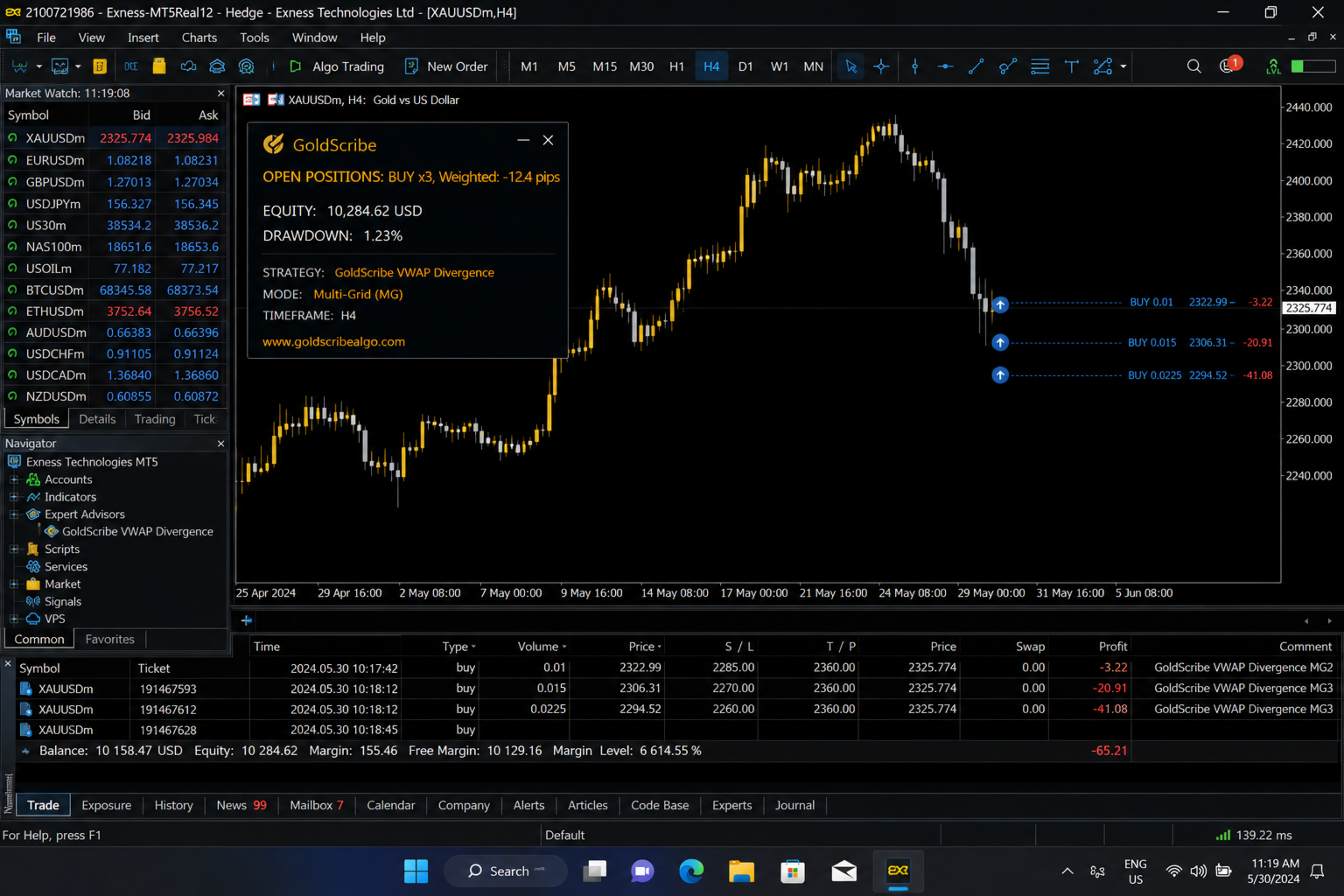1344x896 pixels.
Task: Switch chart to M30 timeframe
Action: pos(641,66)
